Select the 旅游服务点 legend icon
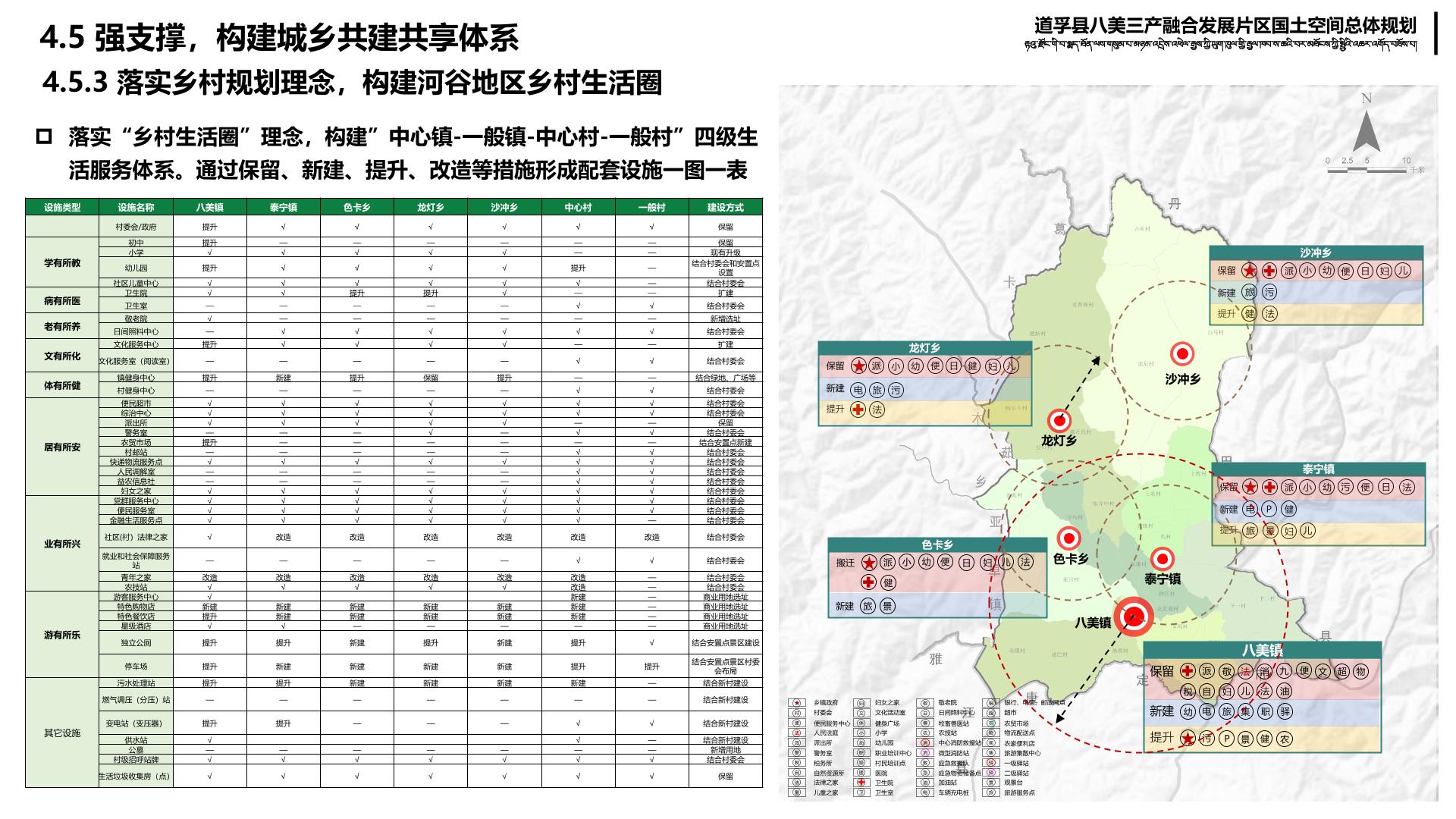Screen dimensions: 1456x819 [x=991, y=792]
